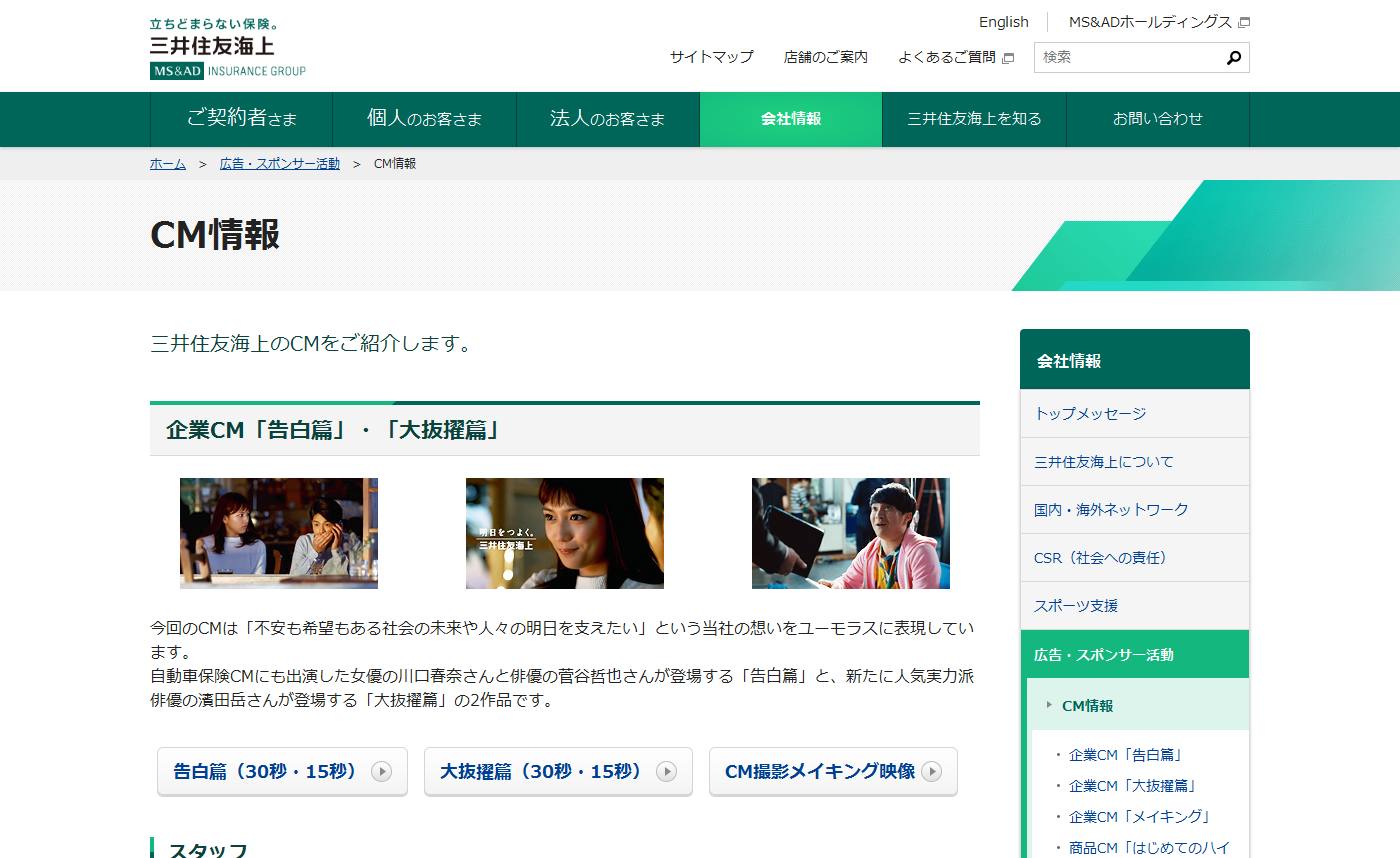
Task: Select 個人のお客さま navigation tab
Action: click(424, 119)
